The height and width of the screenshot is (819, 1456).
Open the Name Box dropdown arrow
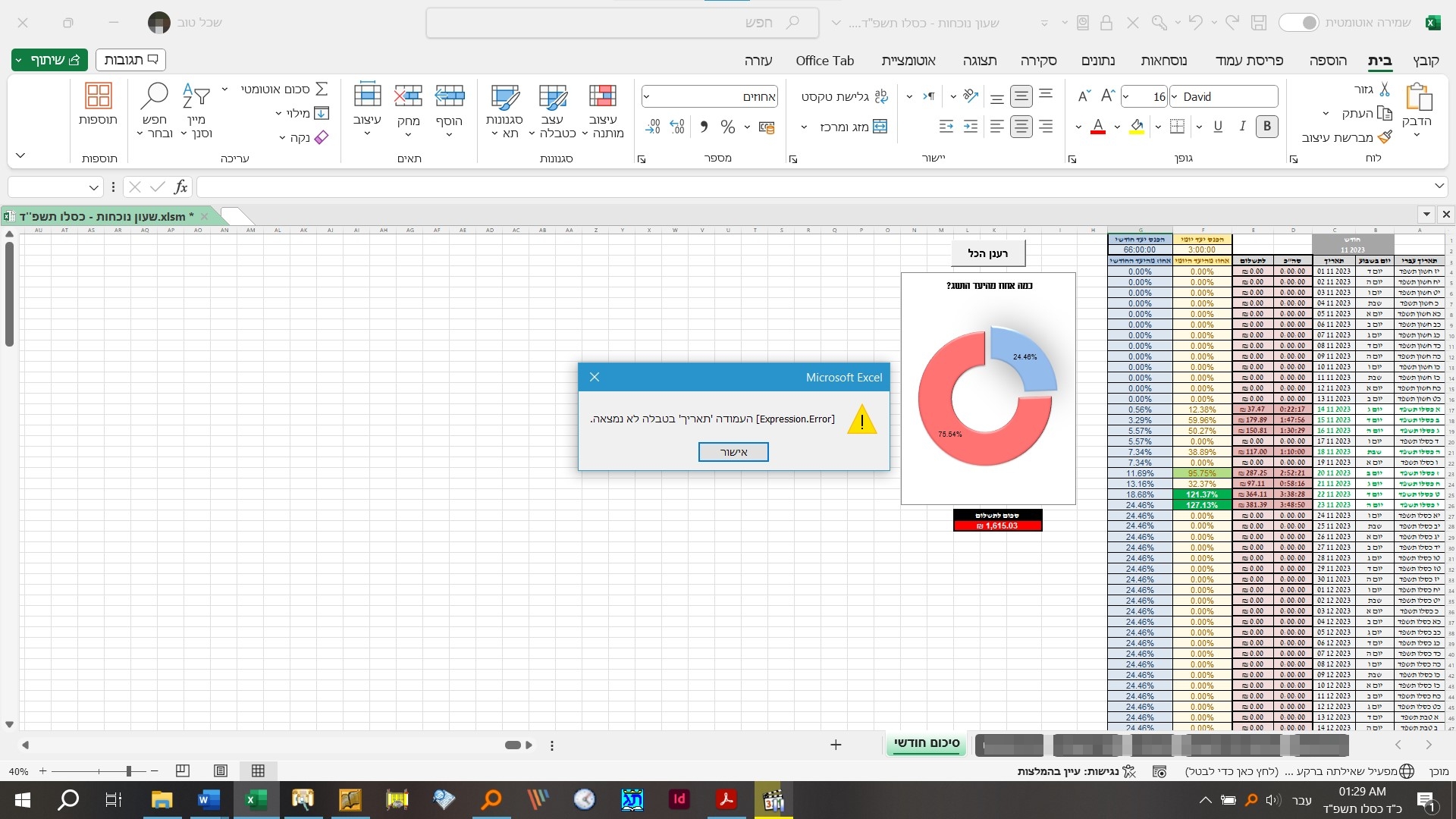[93, 187]
